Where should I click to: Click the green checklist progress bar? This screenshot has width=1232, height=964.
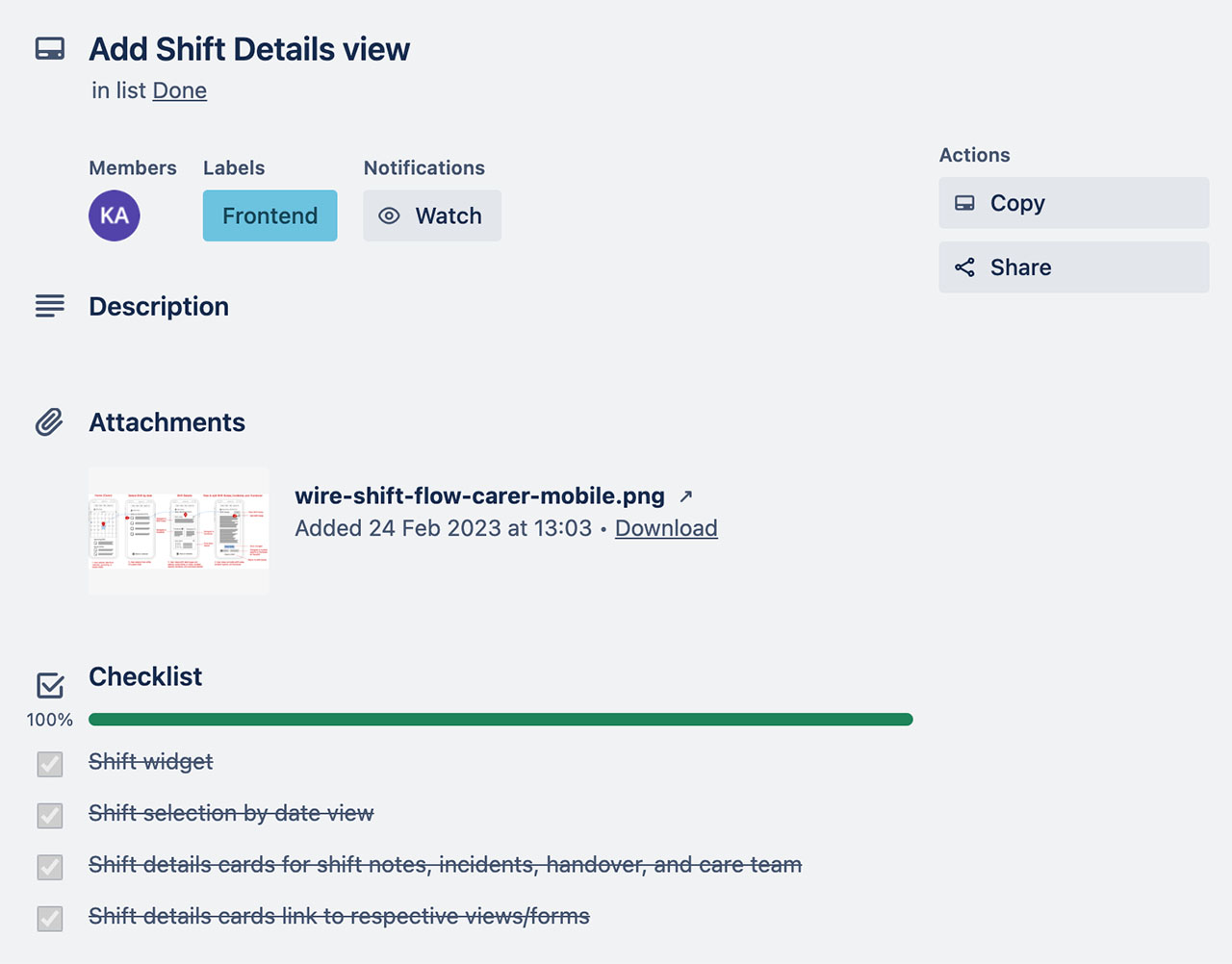tap(500, 719)
